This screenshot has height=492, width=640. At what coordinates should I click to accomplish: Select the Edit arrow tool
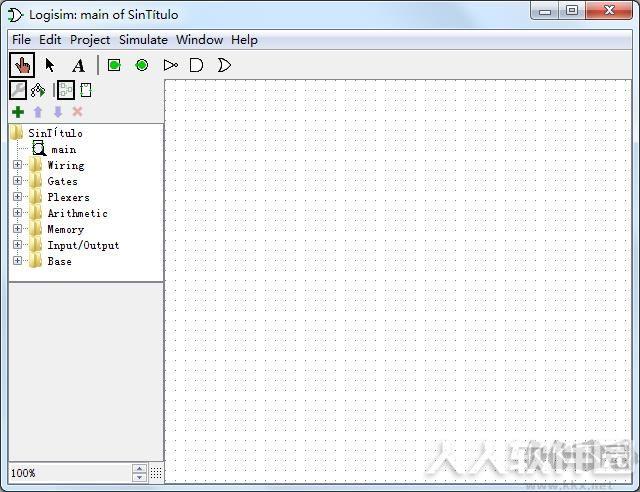pos(50,65)
